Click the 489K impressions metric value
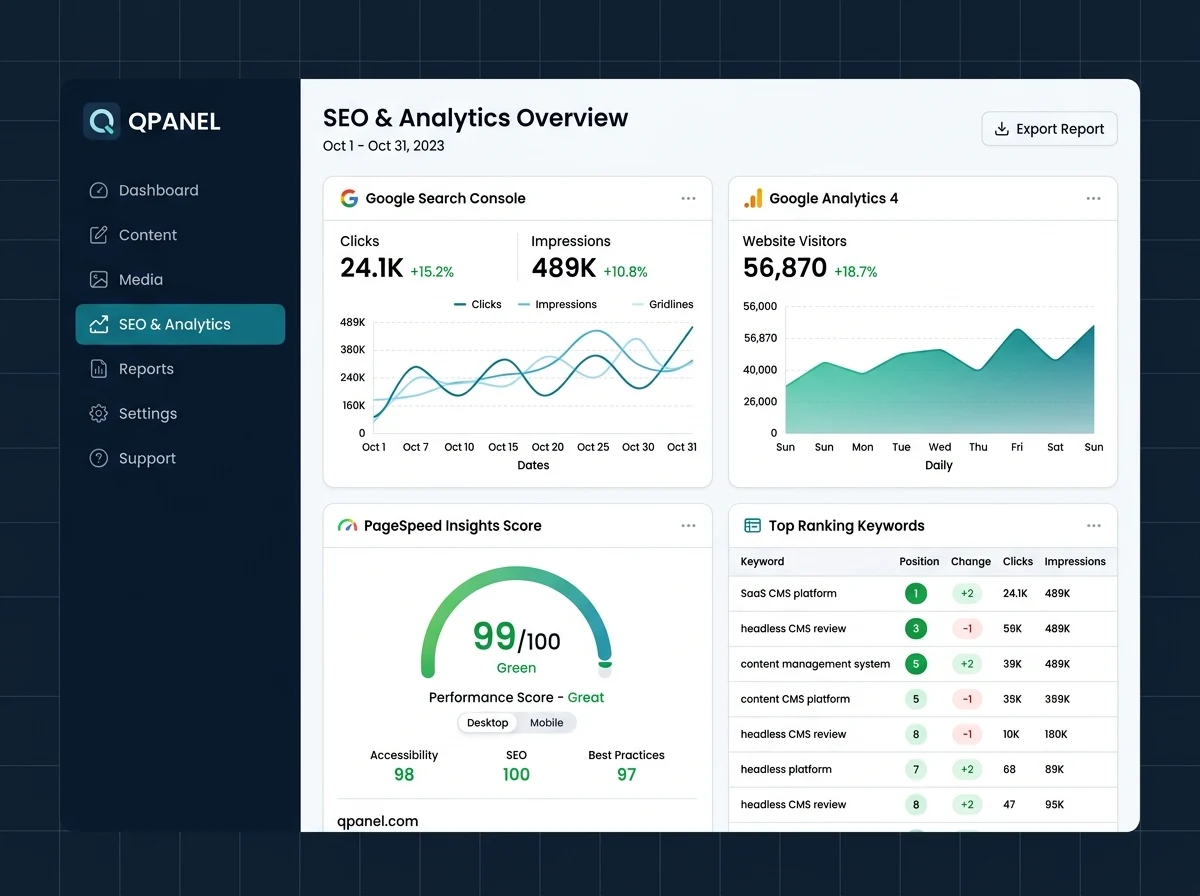Image resolution: width=1200 pixels, height=896 pixels. (563, 268)
